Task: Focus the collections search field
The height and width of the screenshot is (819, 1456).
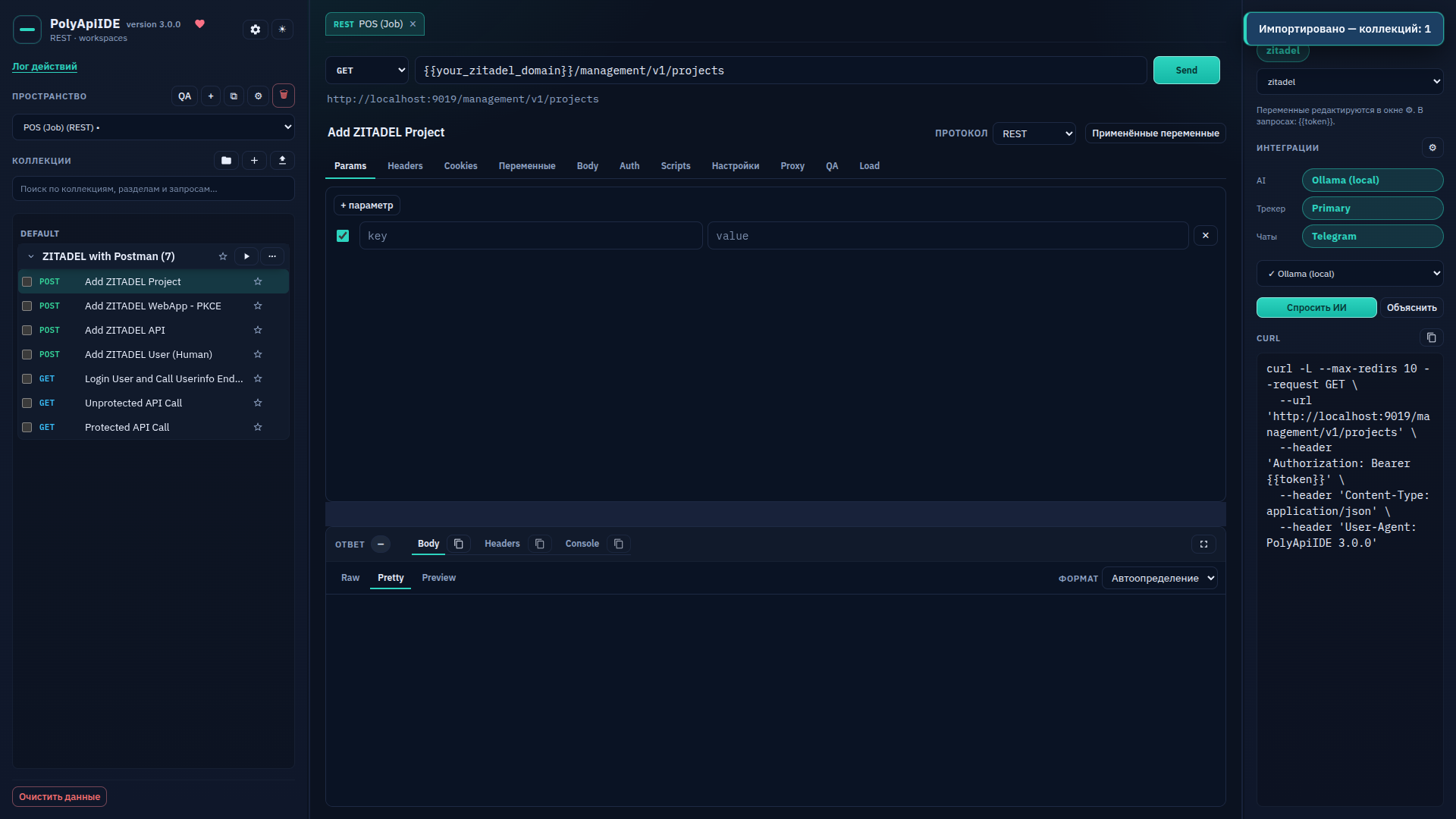Action: (153, 189)
